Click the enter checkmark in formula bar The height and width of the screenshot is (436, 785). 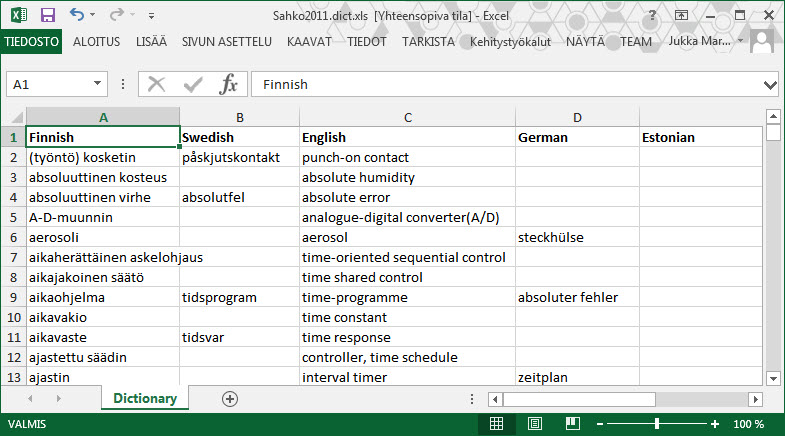coord(193,85)
